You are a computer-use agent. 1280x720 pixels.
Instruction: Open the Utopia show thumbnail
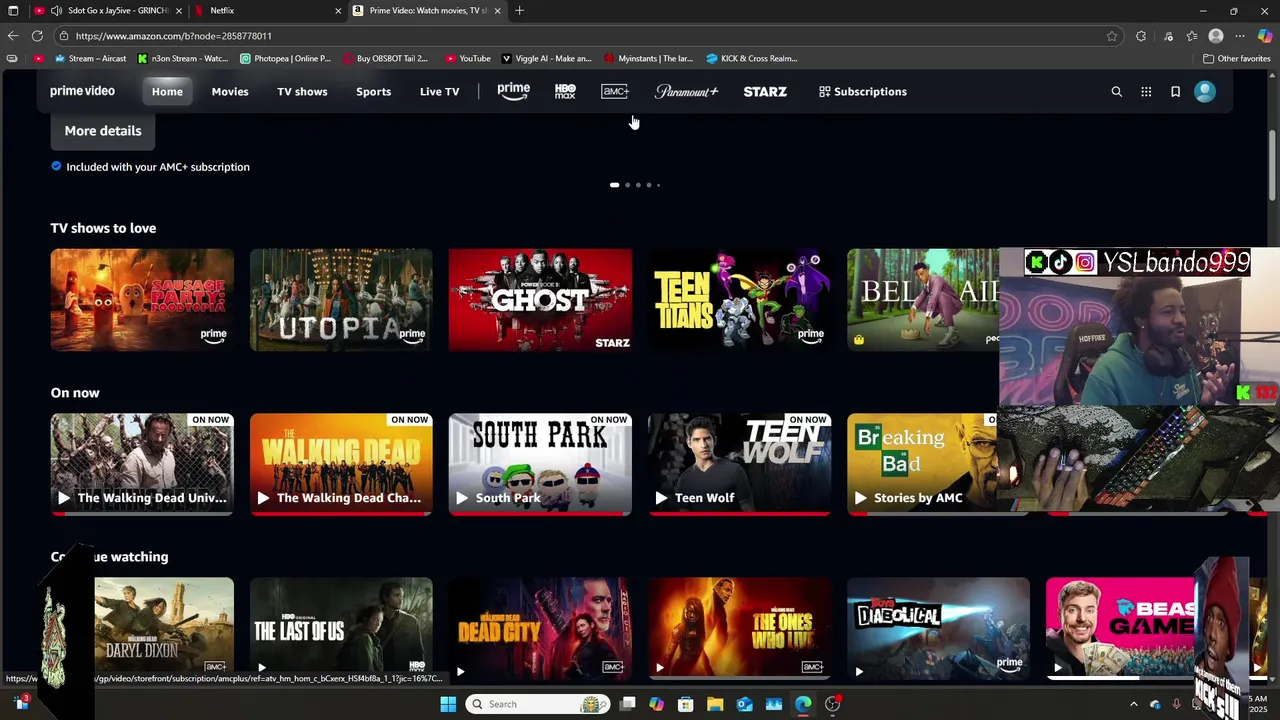pyautogui.click(x=341, y=300)
